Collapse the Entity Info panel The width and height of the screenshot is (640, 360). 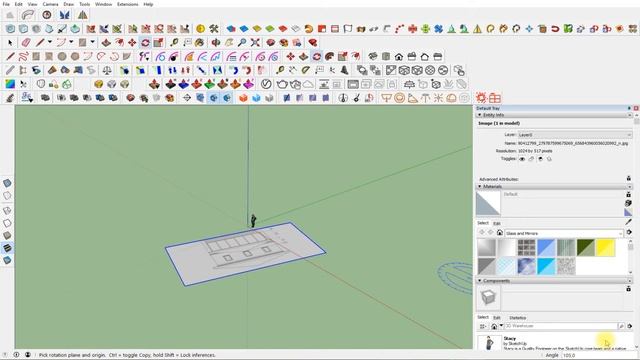(x=480, y=116)
